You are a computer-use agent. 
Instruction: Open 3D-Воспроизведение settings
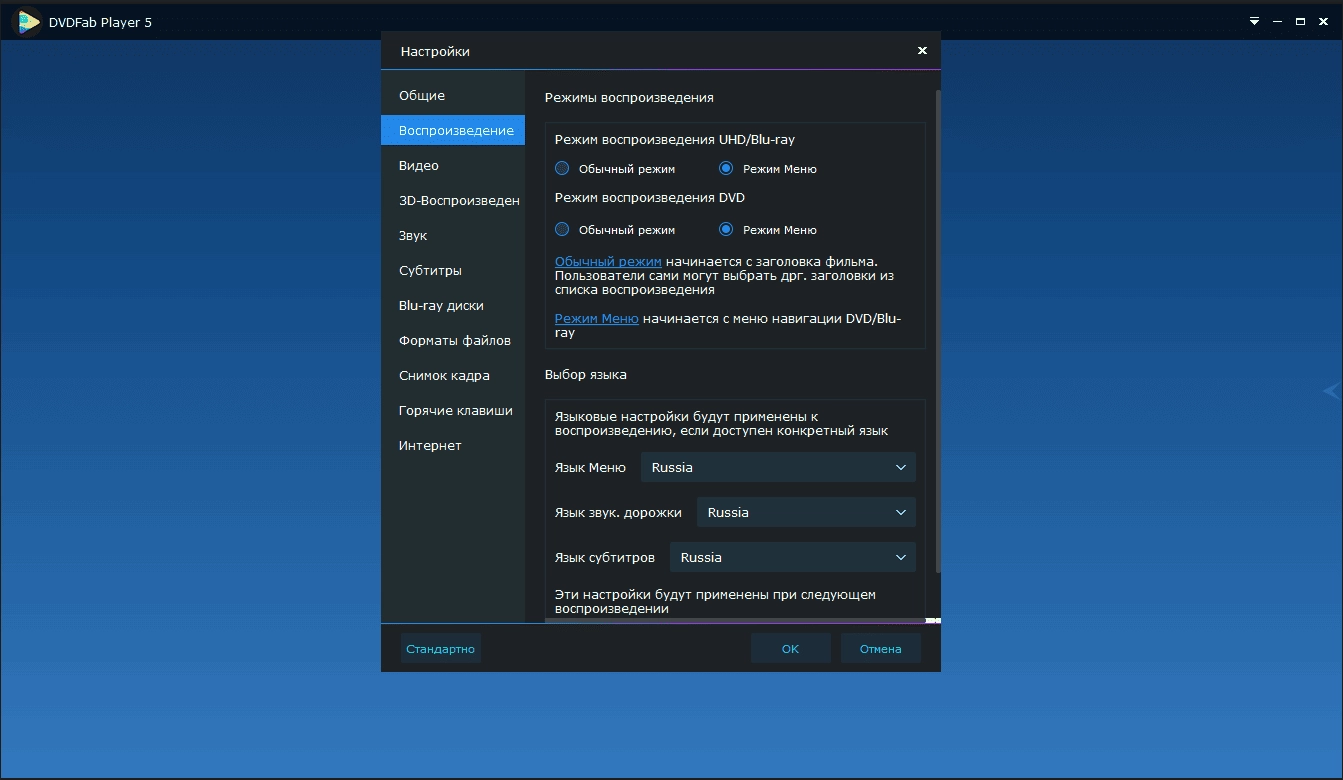pyautogui.click(x=453, y=200)
